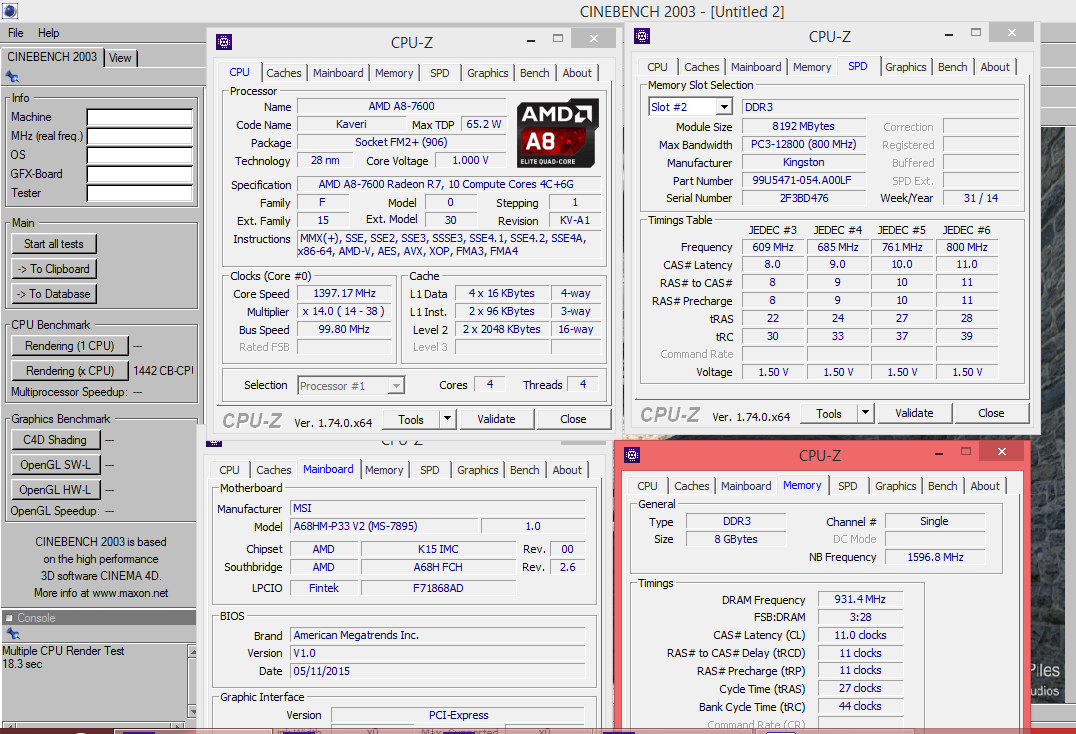Click the MHz (real freq.) input field

(x=139, y=137)
